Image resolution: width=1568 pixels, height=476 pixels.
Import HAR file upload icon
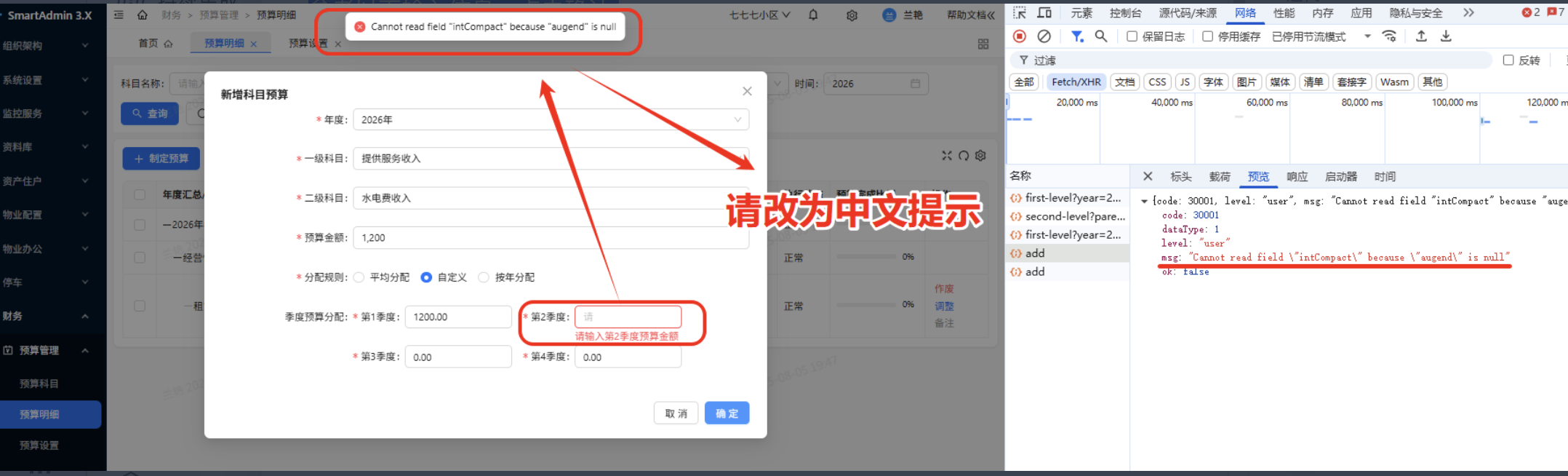[x=1421, y=36]
